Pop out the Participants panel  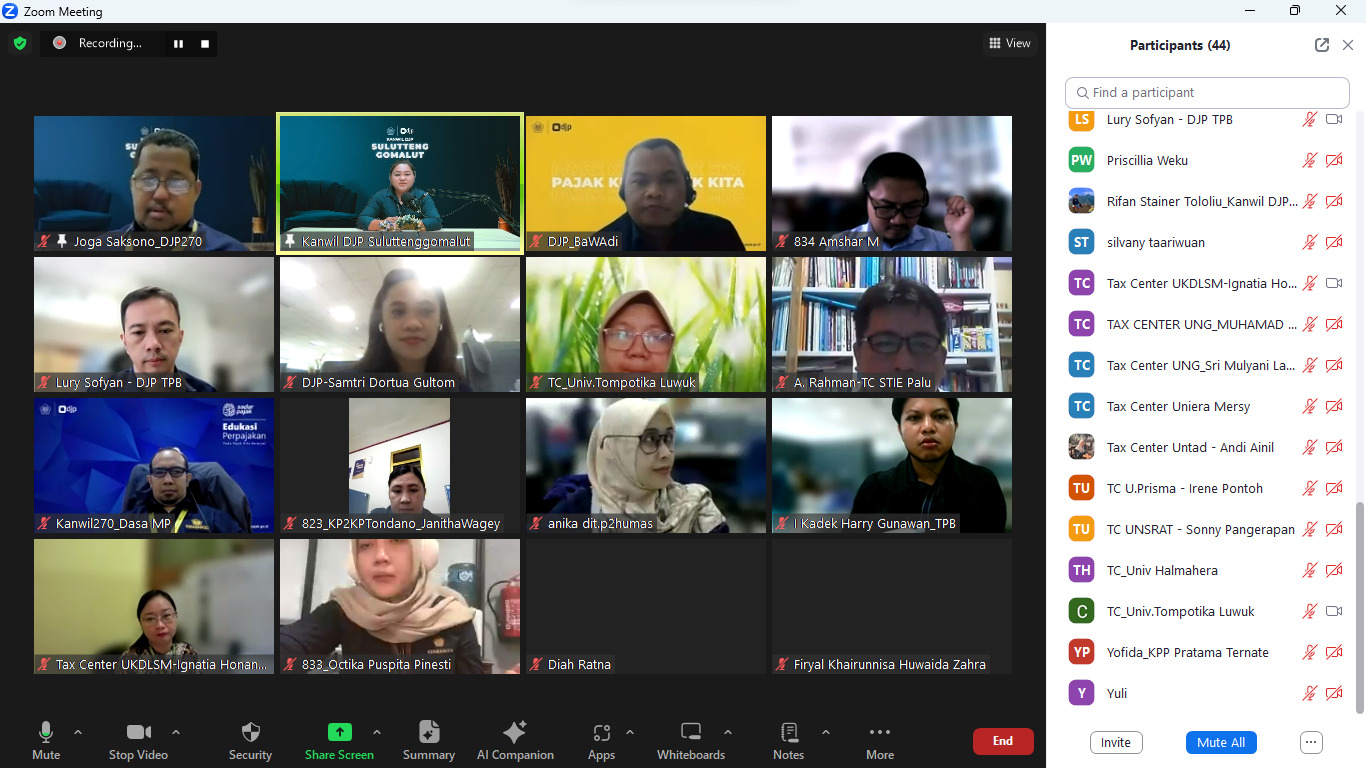1322,45
